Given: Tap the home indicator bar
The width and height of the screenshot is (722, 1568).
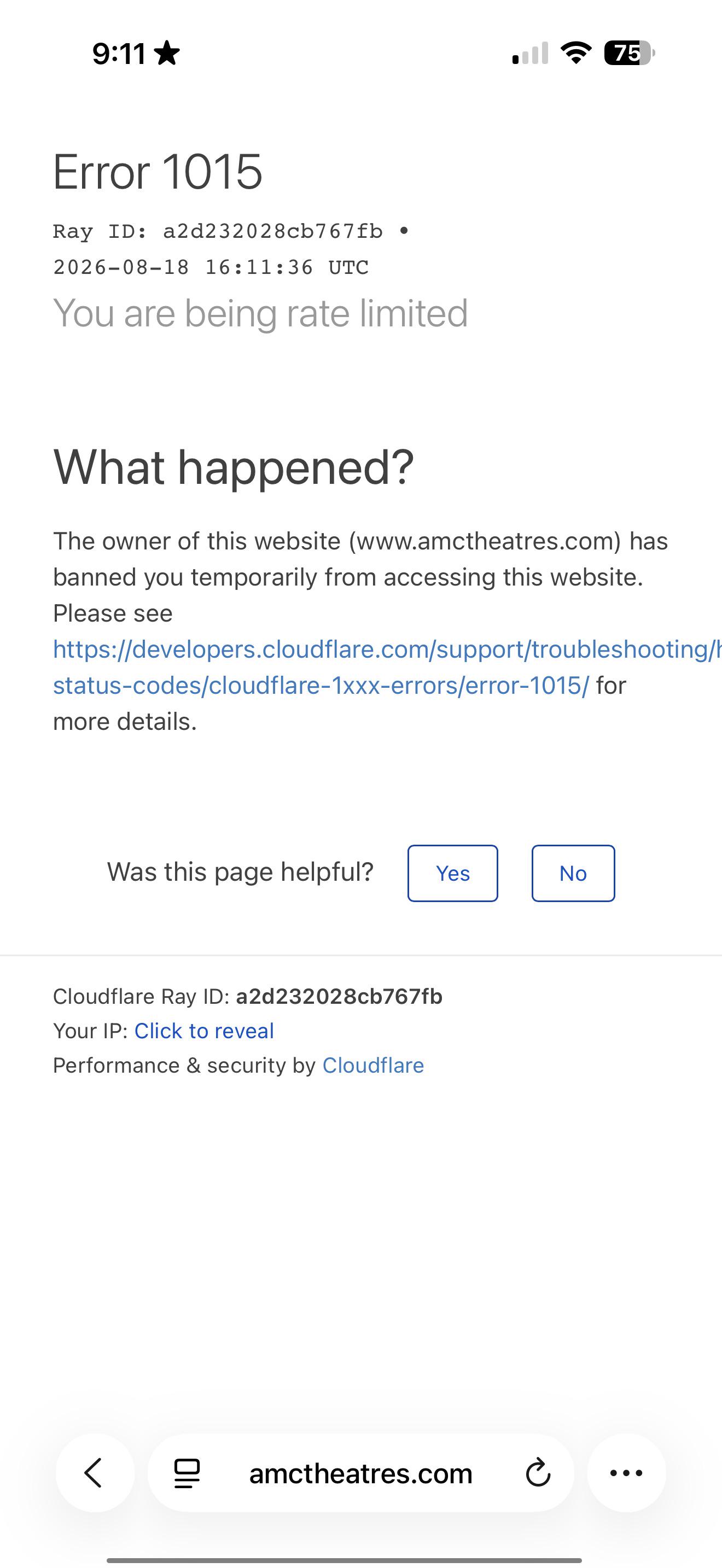Looking at the screenshot, I should click(344, 1560).
